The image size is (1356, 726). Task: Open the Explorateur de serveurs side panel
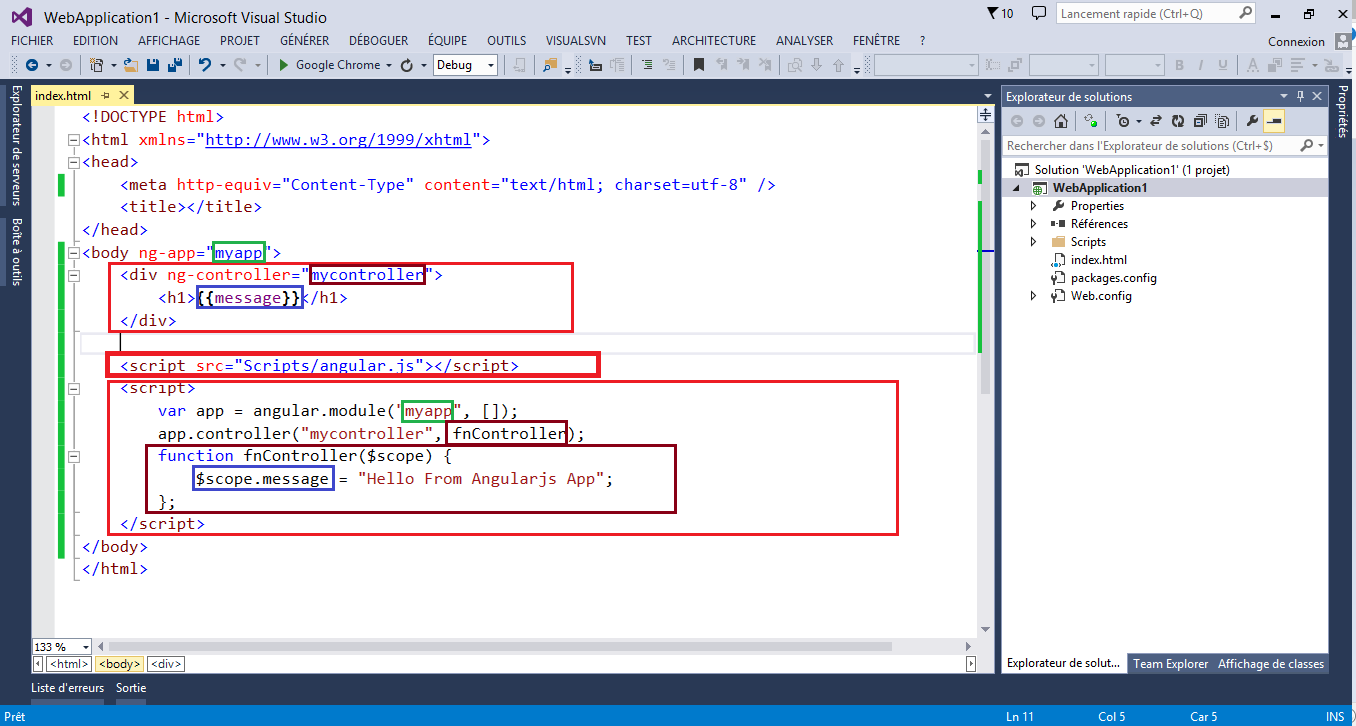(x=15, y=145)
